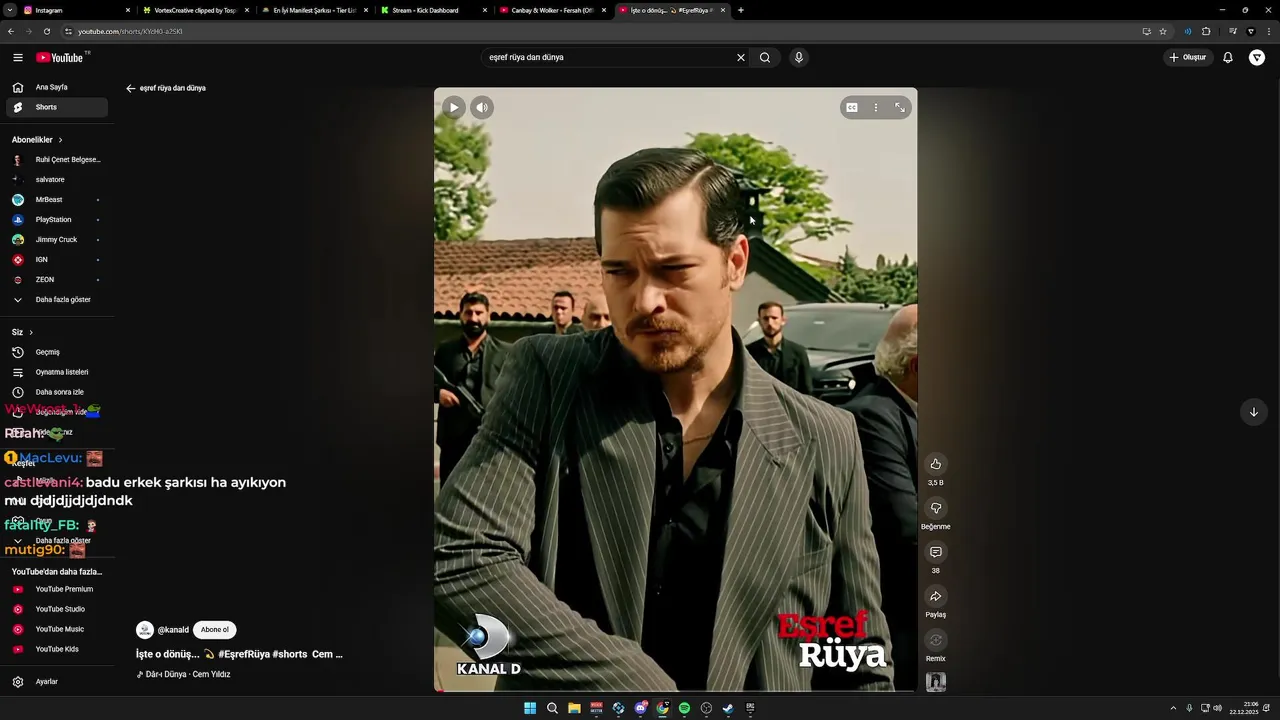This screenshot has width=1280, height=720.
Task: Open the YouTube hamburger guide menu
Action: click(x=18, y=57)
